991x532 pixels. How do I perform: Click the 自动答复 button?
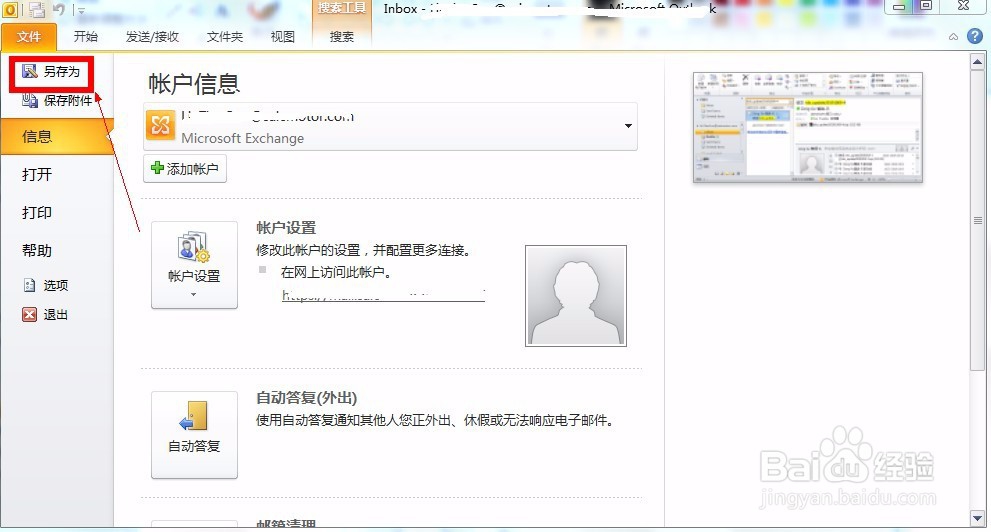coord(194,435)
